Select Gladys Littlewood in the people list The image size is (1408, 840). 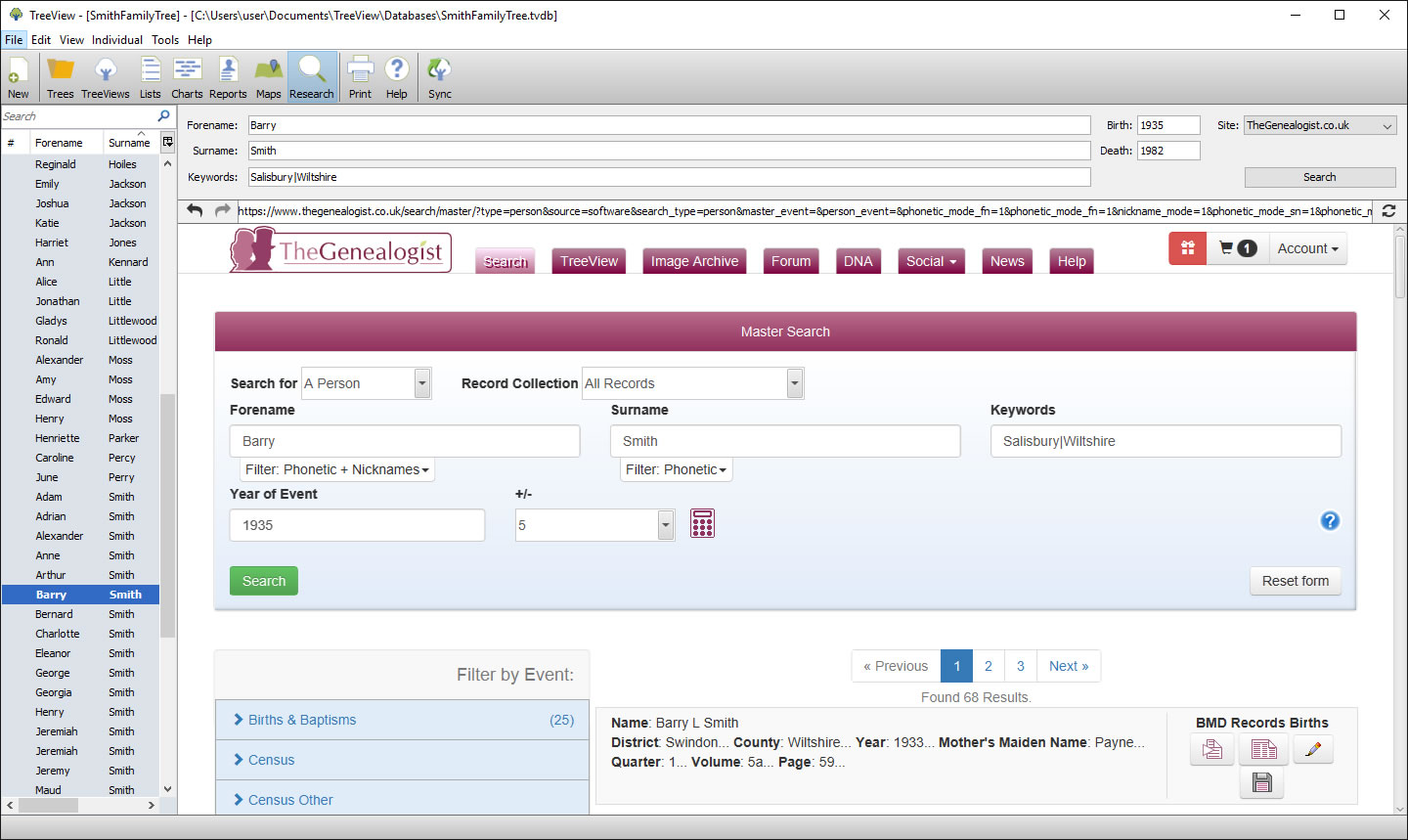[x=80, y=321]
